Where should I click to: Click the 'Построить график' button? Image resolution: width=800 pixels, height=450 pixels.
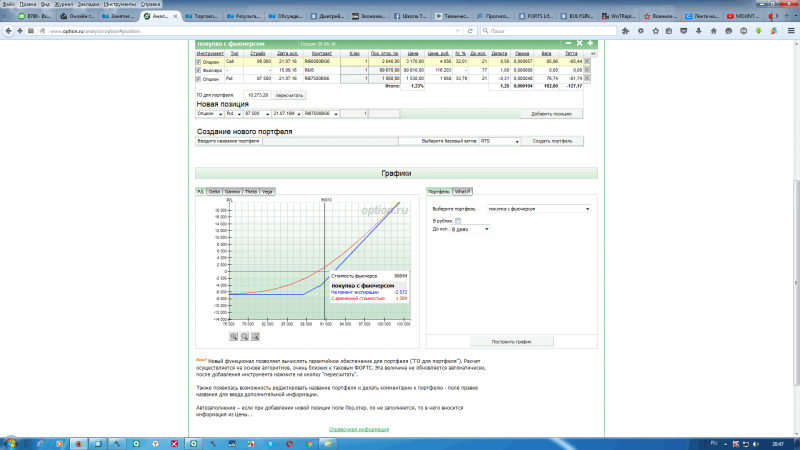tap(511, 342)
